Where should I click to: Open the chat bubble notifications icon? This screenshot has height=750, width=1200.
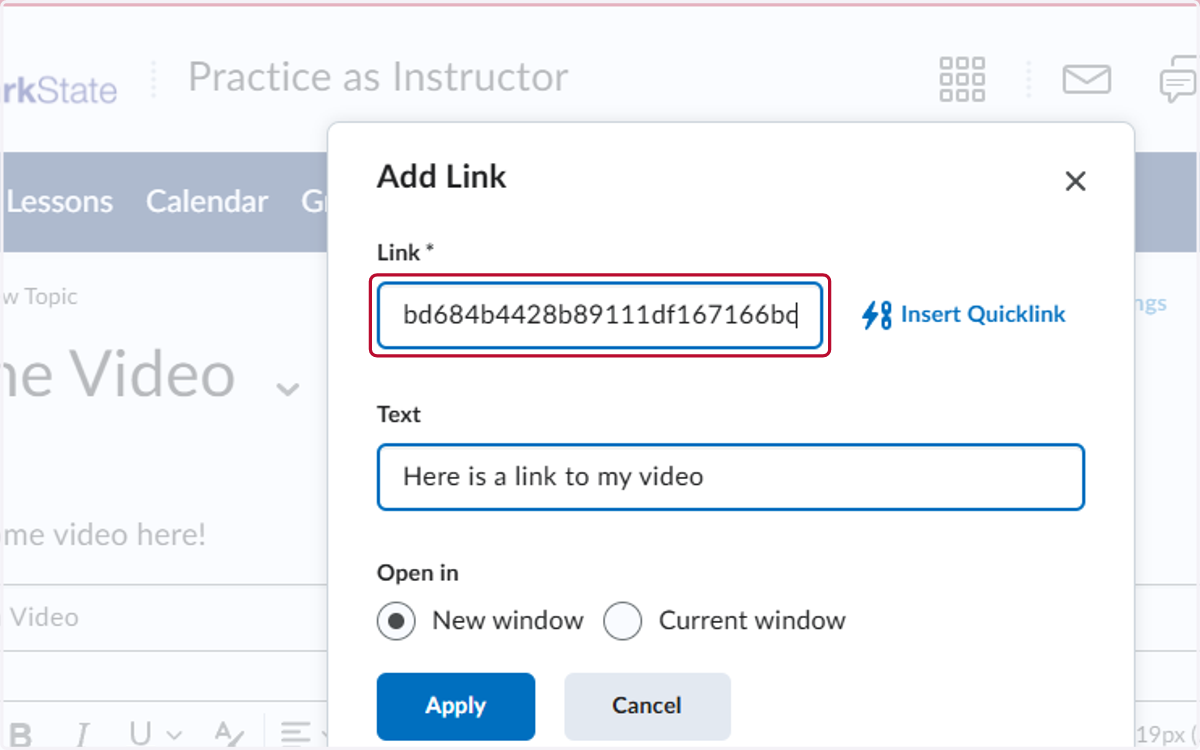[1178, 79]
